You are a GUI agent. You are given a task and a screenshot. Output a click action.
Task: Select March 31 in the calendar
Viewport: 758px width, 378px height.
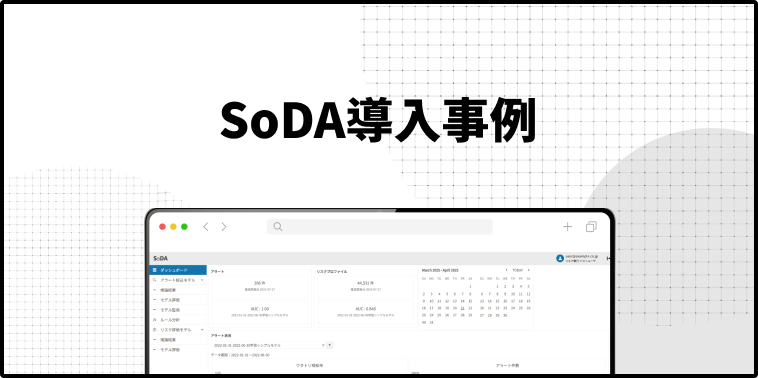432,322
